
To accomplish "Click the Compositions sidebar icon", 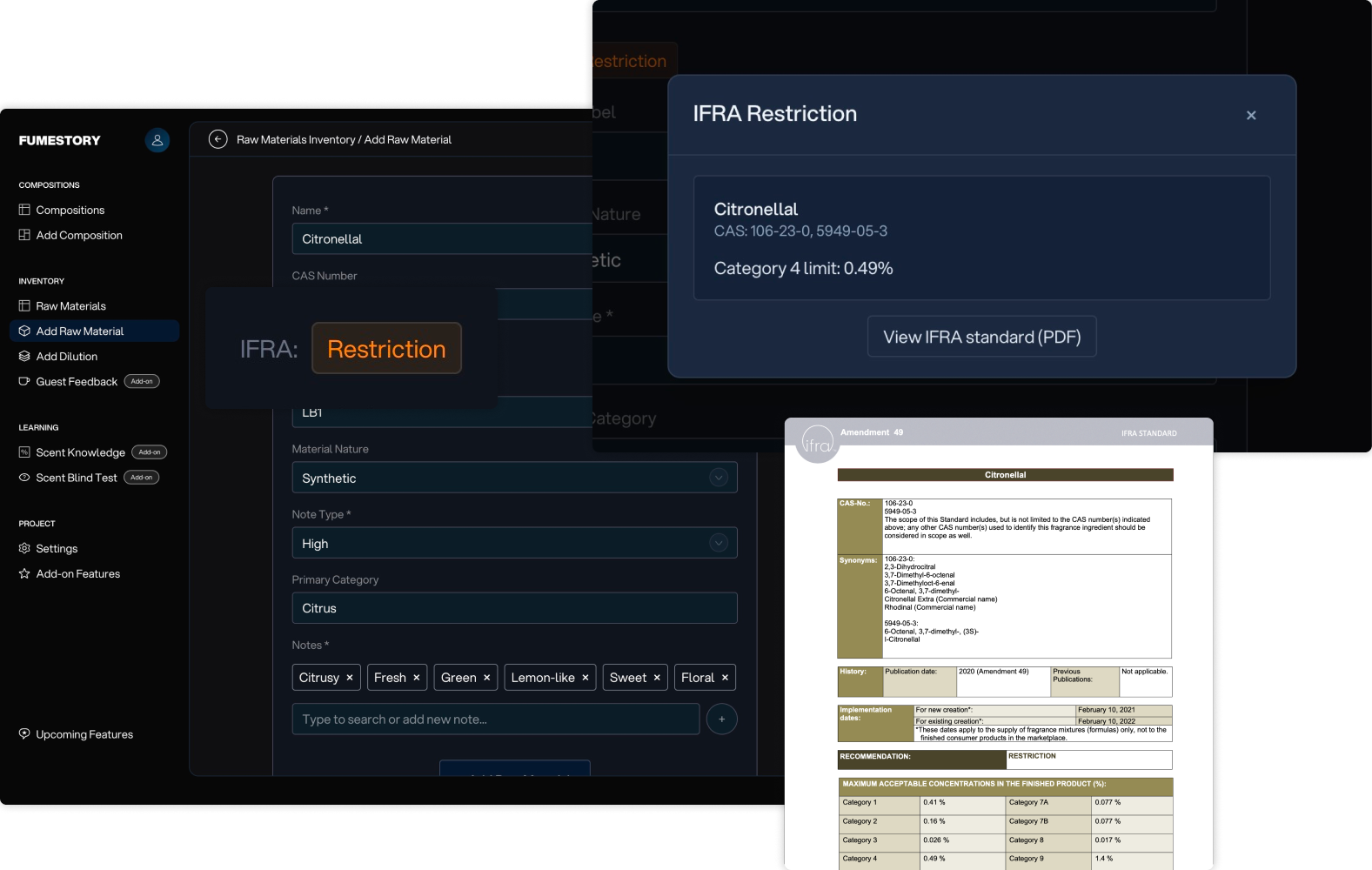I will (x=24, y=210).
